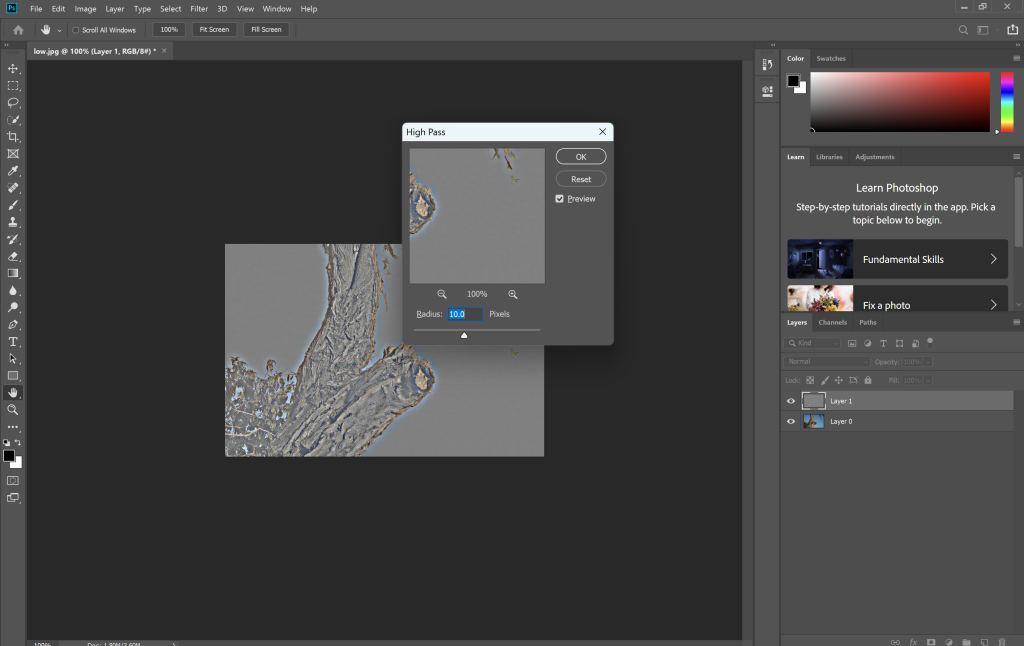Select the Eyedropper tool

tap(12, 170)
